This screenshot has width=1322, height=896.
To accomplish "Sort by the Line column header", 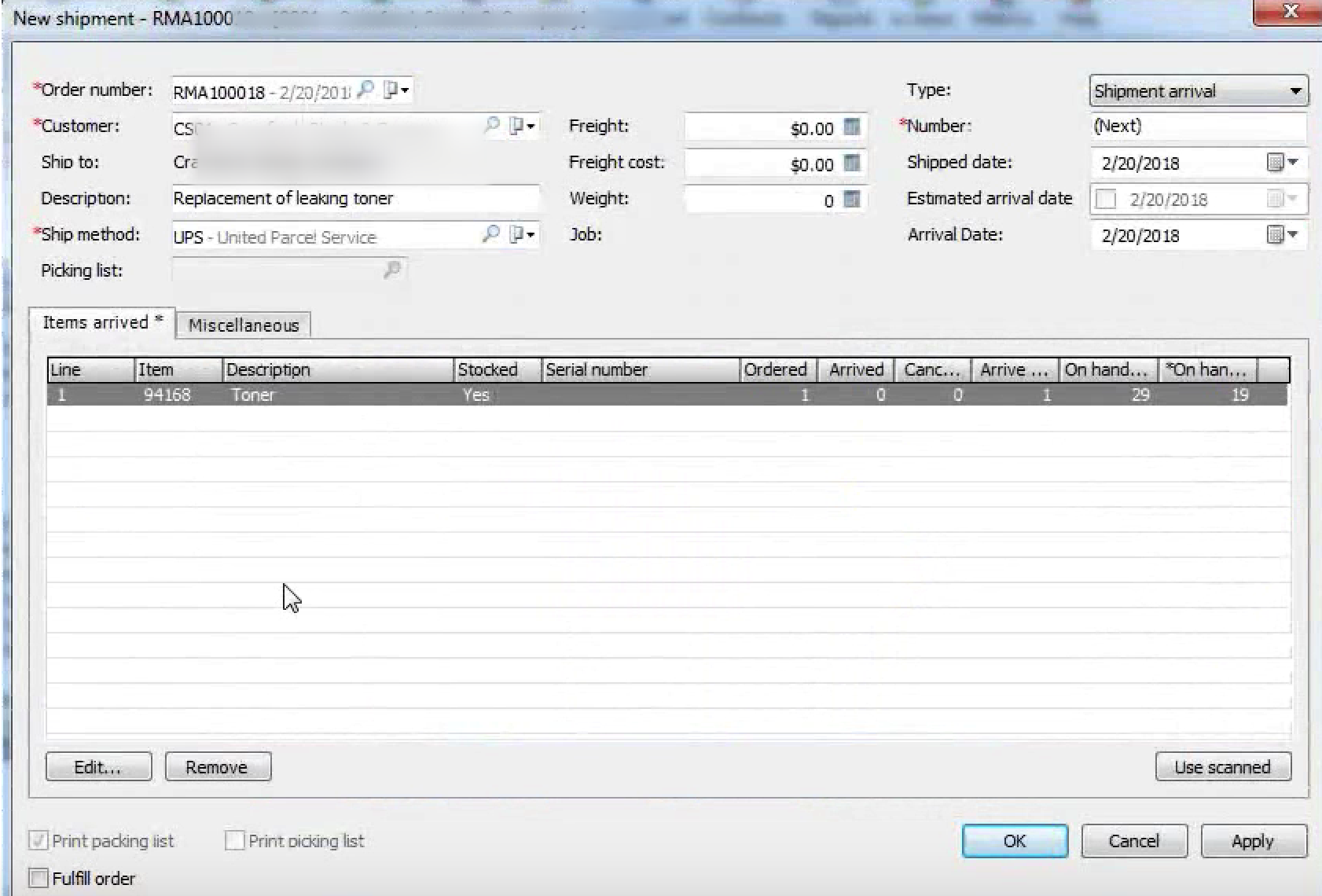I will [90, 370].
